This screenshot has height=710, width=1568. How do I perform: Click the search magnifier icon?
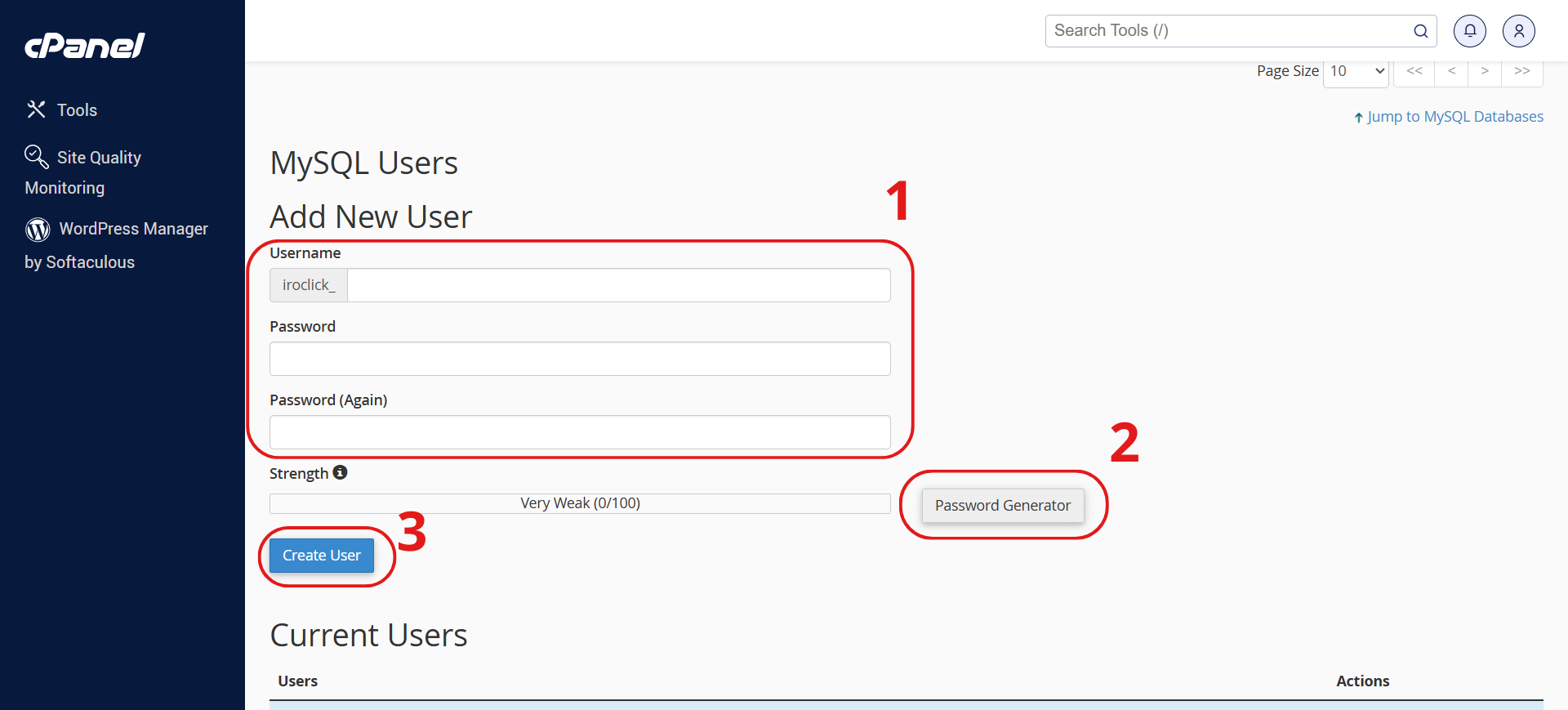coord(1420,31)
